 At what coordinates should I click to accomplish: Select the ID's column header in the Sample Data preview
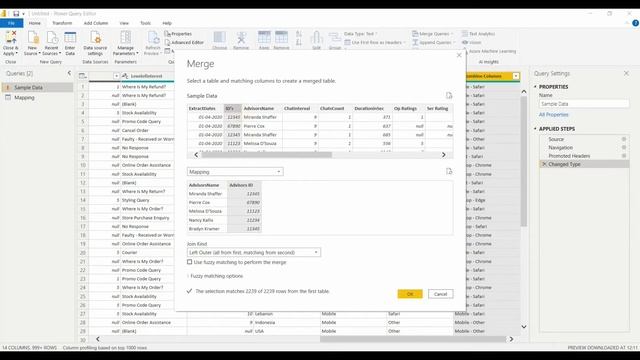pos(233,109)
